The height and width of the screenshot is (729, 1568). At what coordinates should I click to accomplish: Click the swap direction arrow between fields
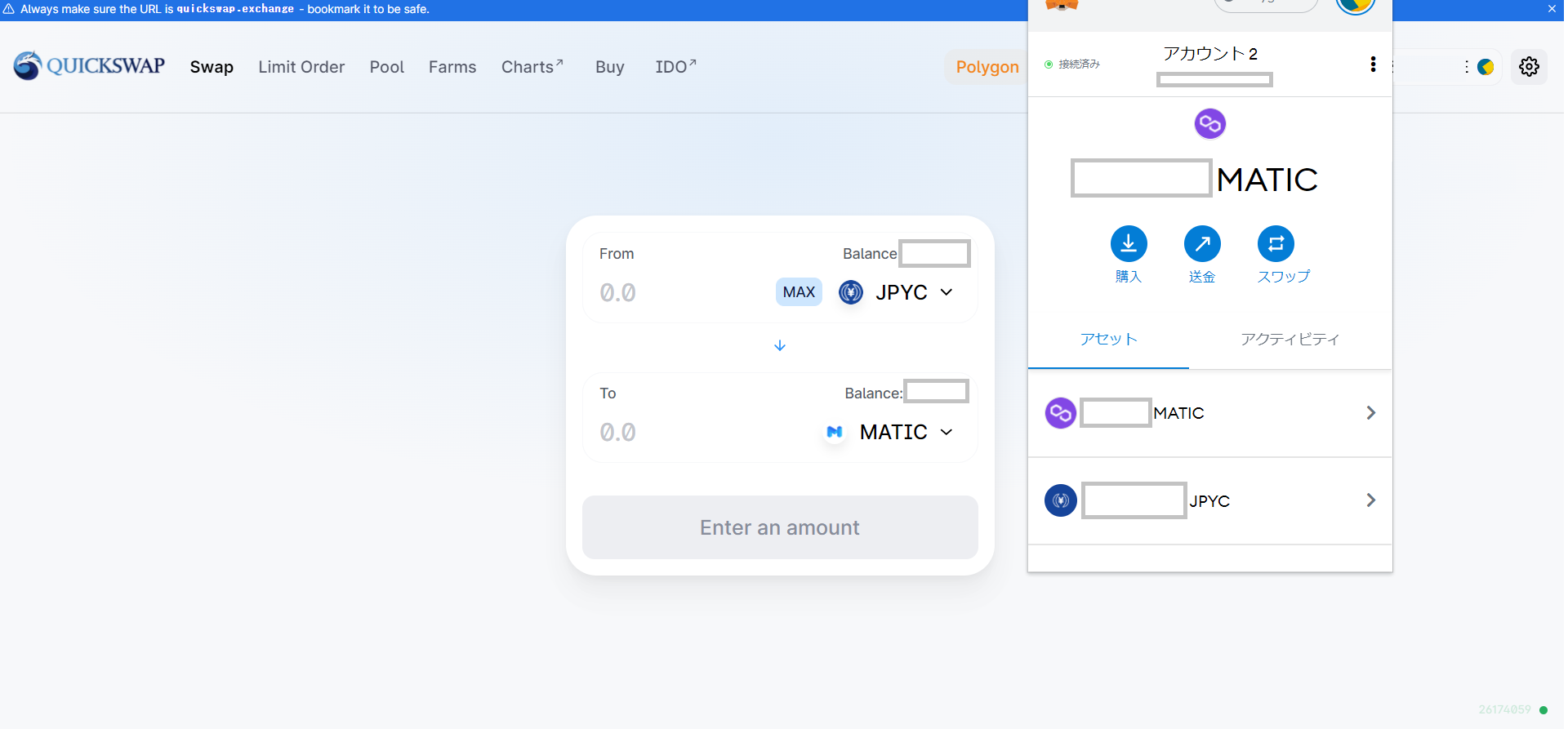coord(780,345)
